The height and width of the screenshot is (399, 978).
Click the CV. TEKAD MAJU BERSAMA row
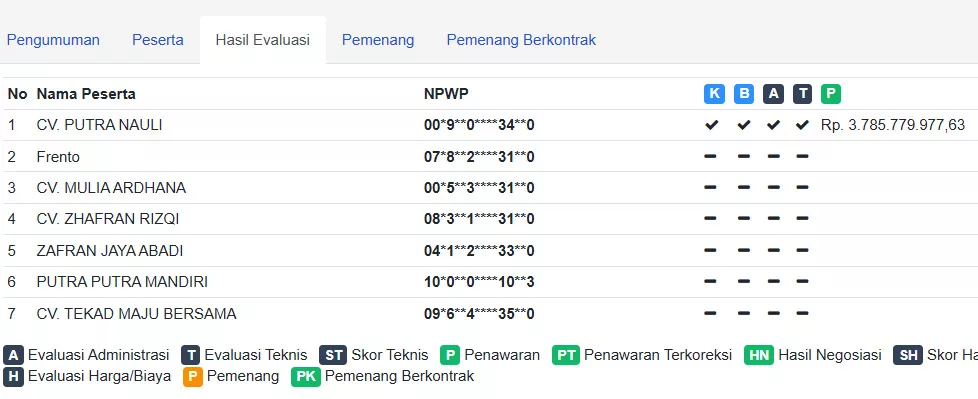[489, 314]
